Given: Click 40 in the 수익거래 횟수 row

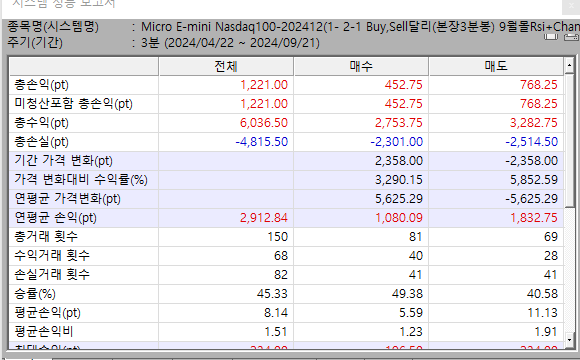Looking at the screenshot, I should pos(415,256).
